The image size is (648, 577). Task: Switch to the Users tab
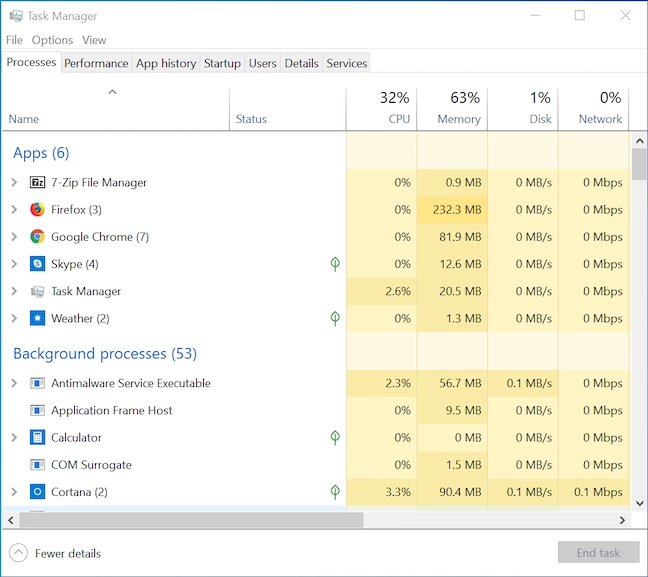click(262, 63)
